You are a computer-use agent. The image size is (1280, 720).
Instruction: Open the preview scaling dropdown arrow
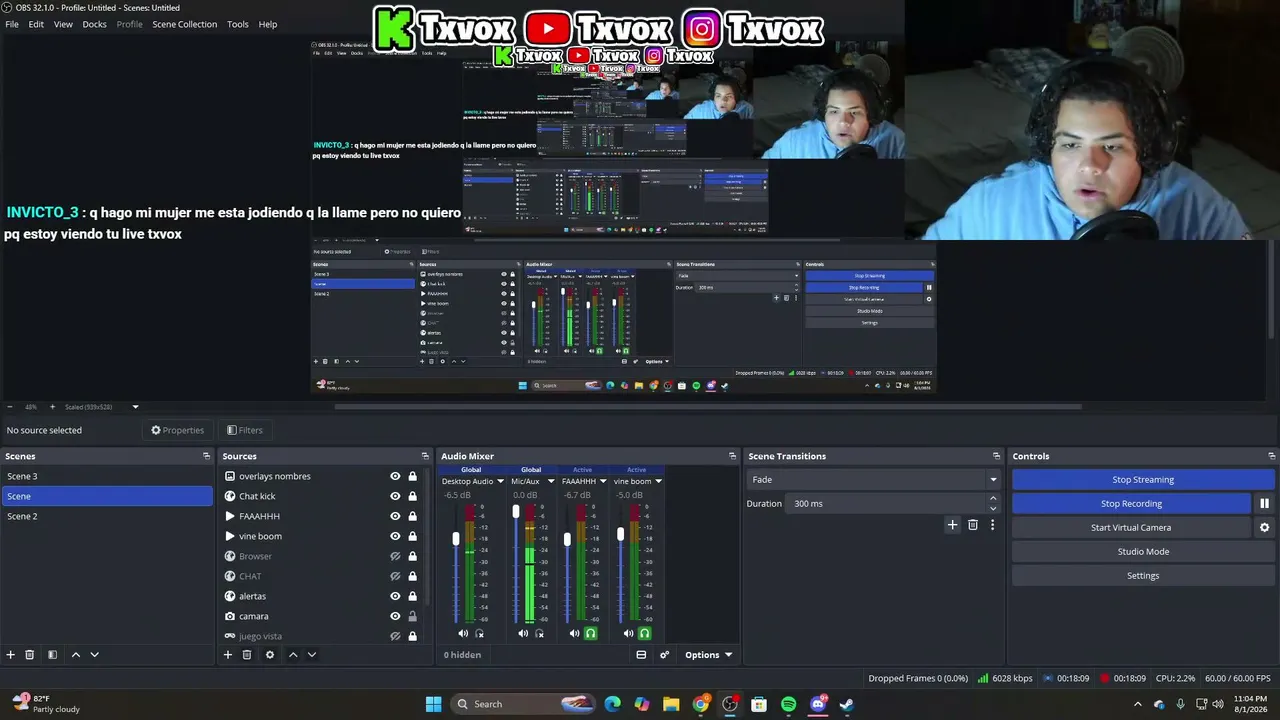(135, 407)
